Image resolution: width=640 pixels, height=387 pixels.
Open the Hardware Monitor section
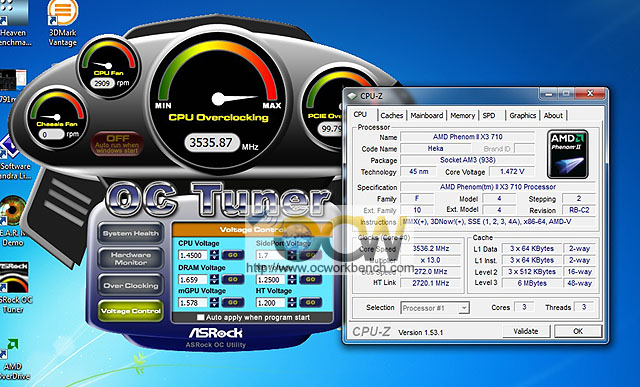tap(131, 258)
